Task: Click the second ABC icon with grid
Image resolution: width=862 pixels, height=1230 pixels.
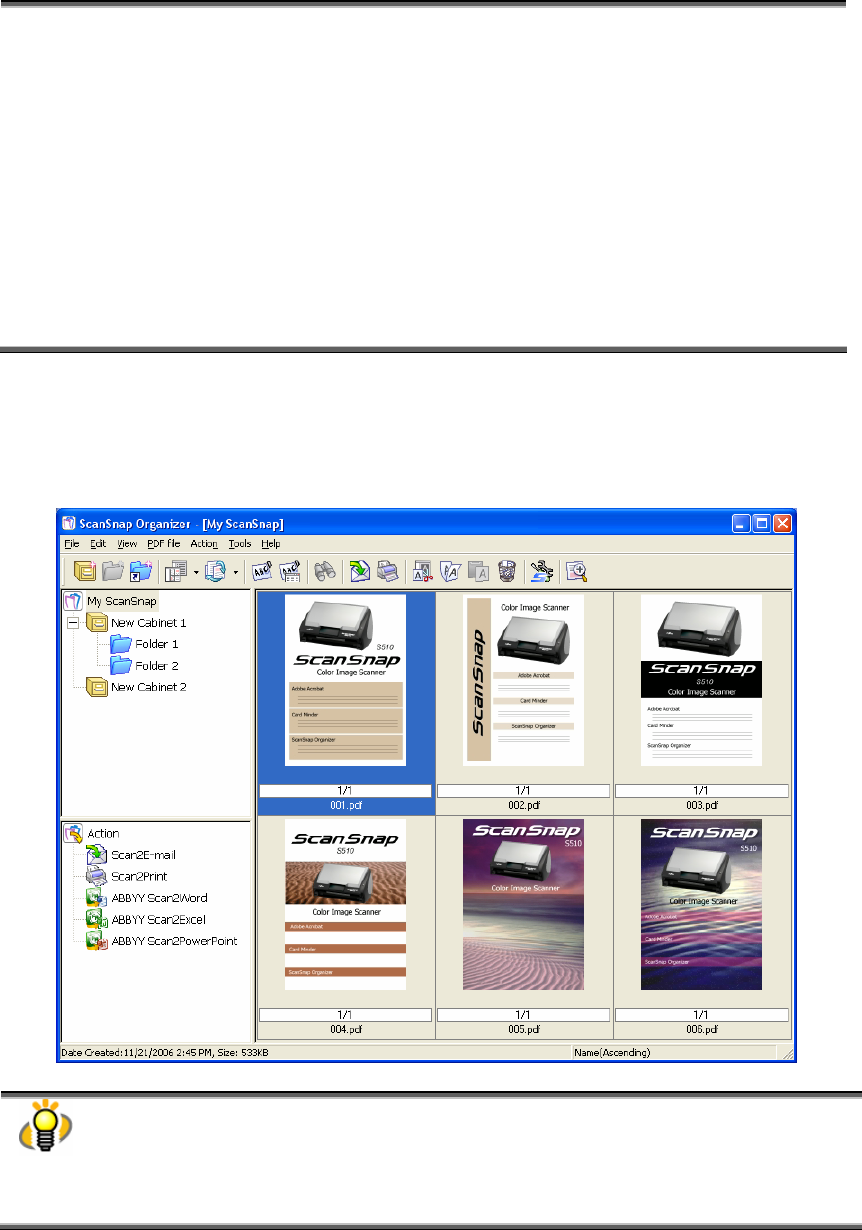Action: click(x=290, y=572)
